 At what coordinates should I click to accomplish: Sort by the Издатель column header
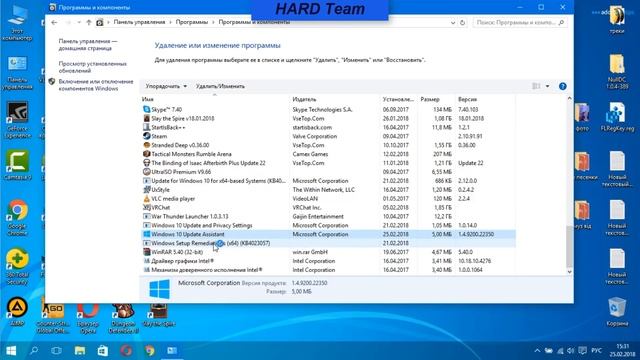click(x=334, y=99)
